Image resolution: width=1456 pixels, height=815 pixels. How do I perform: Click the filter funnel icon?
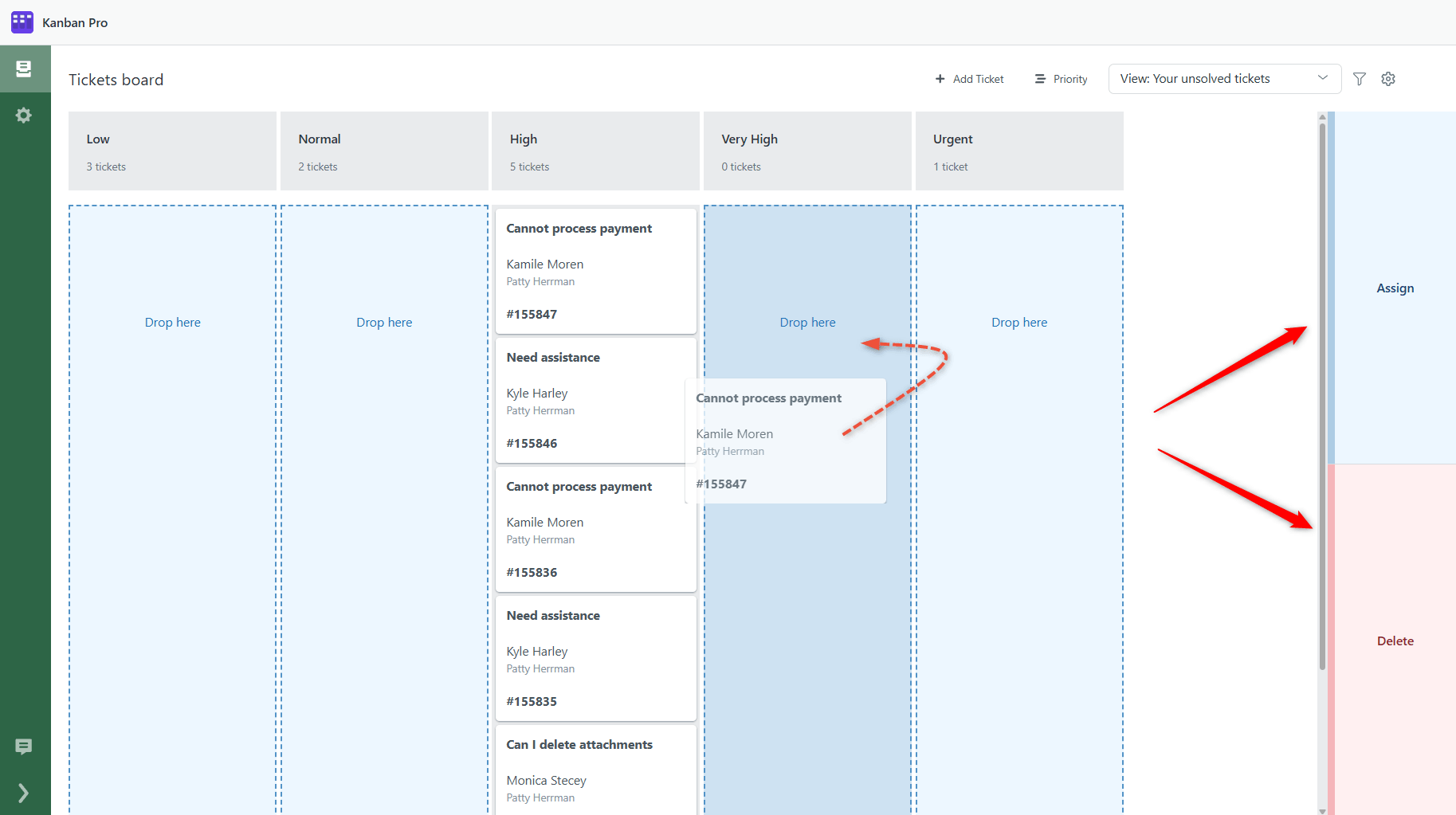click(1360, 79)
